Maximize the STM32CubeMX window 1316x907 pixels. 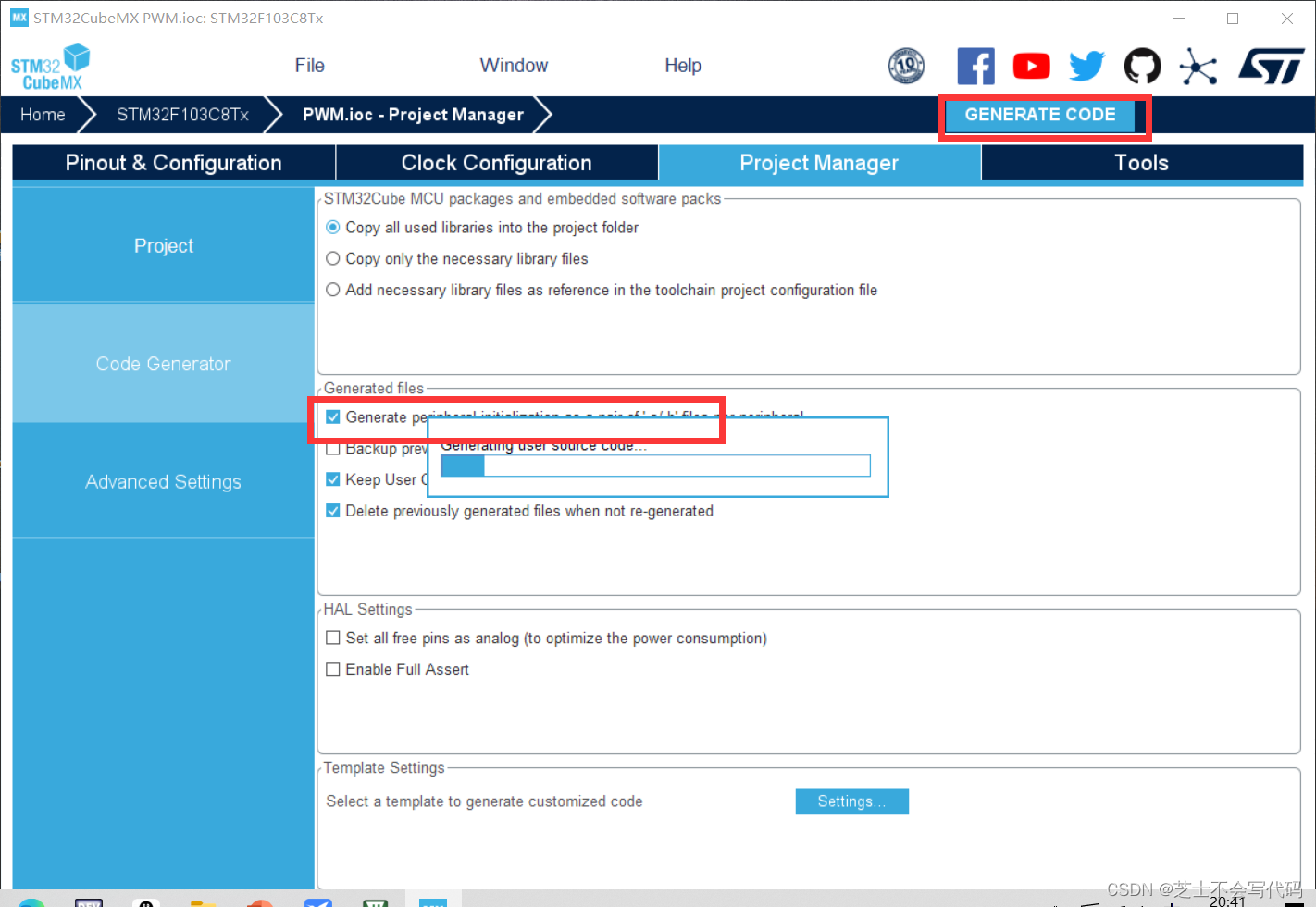(1233, 18)
